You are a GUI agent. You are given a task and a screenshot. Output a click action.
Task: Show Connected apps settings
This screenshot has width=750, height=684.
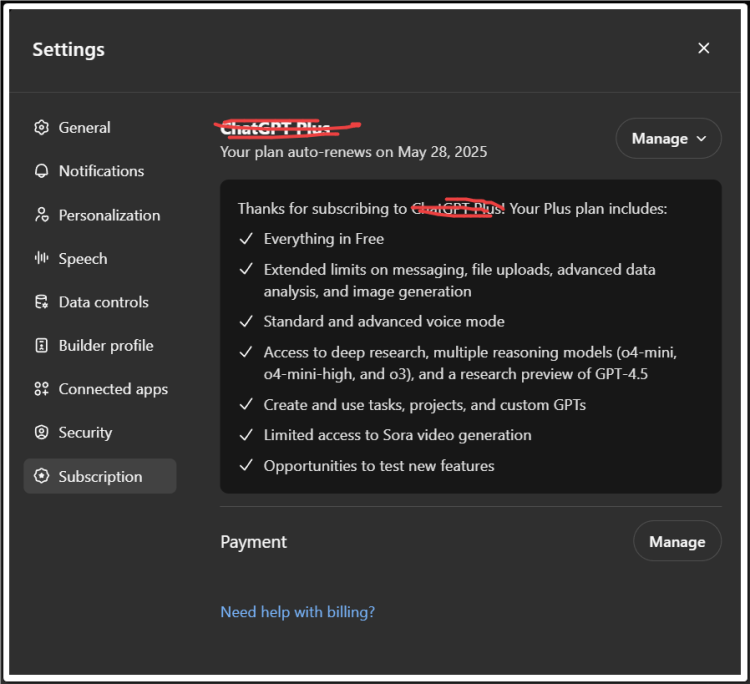coord(100,389)
